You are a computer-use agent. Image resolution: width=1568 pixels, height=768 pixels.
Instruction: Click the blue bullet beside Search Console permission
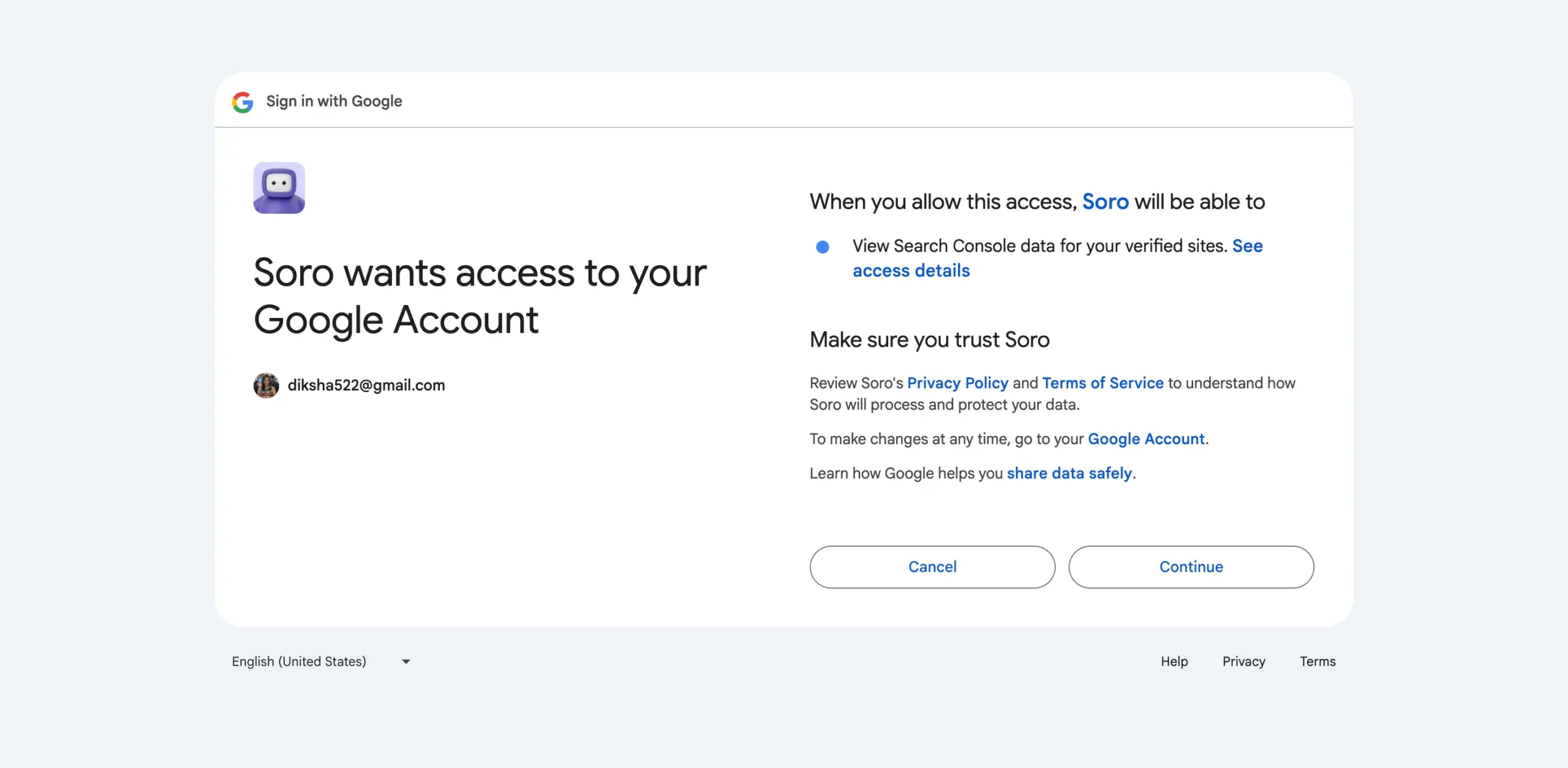click(823, 247)
